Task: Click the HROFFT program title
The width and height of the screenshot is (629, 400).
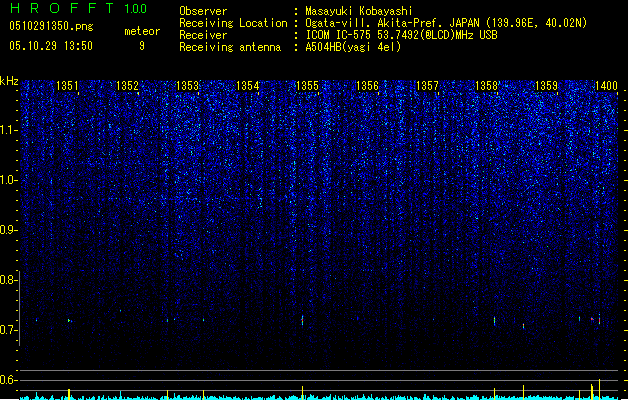Action: click(62, 8)
